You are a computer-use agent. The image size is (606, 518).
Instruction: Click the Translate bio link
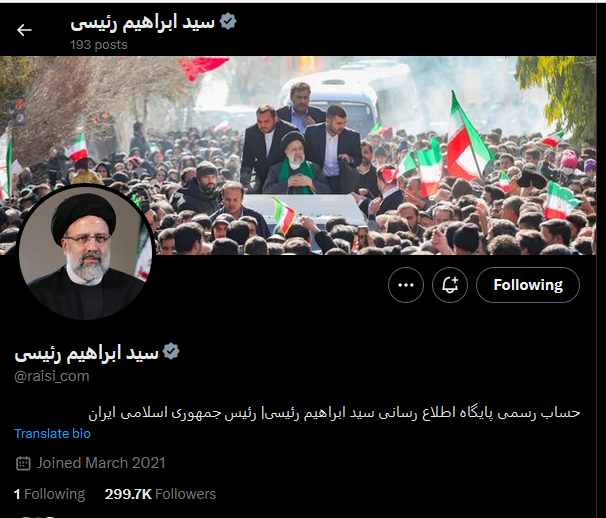52,434
